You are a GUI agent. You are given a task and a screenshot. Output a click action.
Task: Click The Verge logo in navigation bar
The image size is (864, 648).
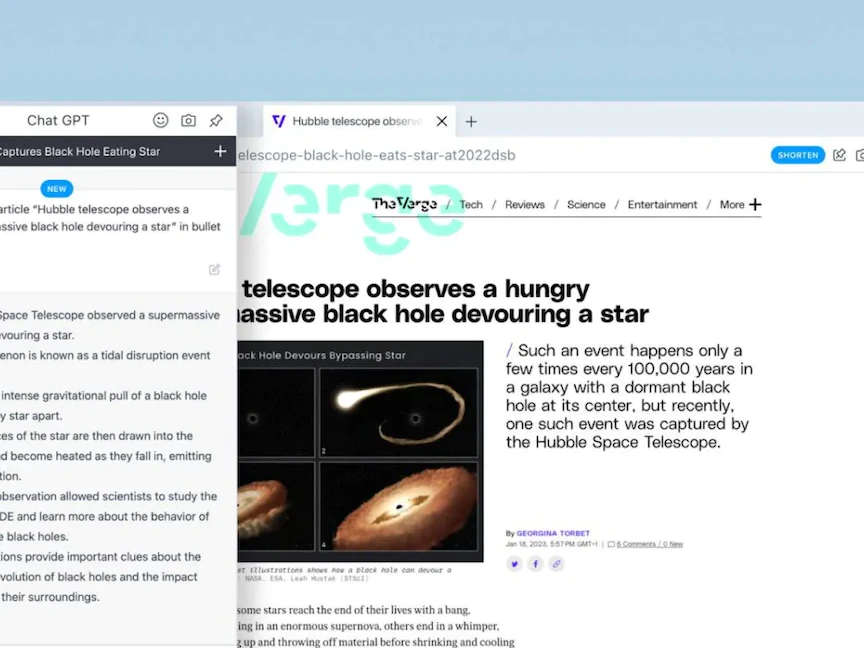click(x=404, y=204)
